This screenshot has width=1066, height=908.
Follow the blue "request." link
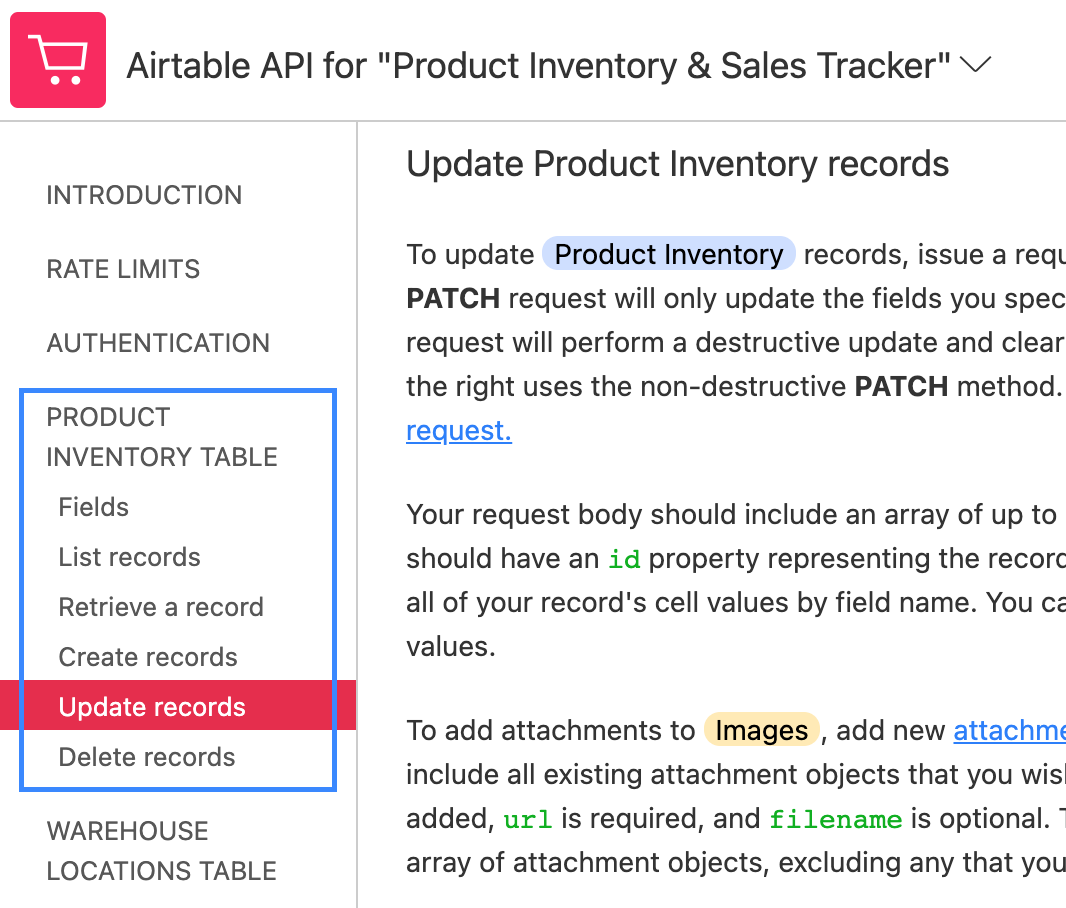[x=458, y=431]
